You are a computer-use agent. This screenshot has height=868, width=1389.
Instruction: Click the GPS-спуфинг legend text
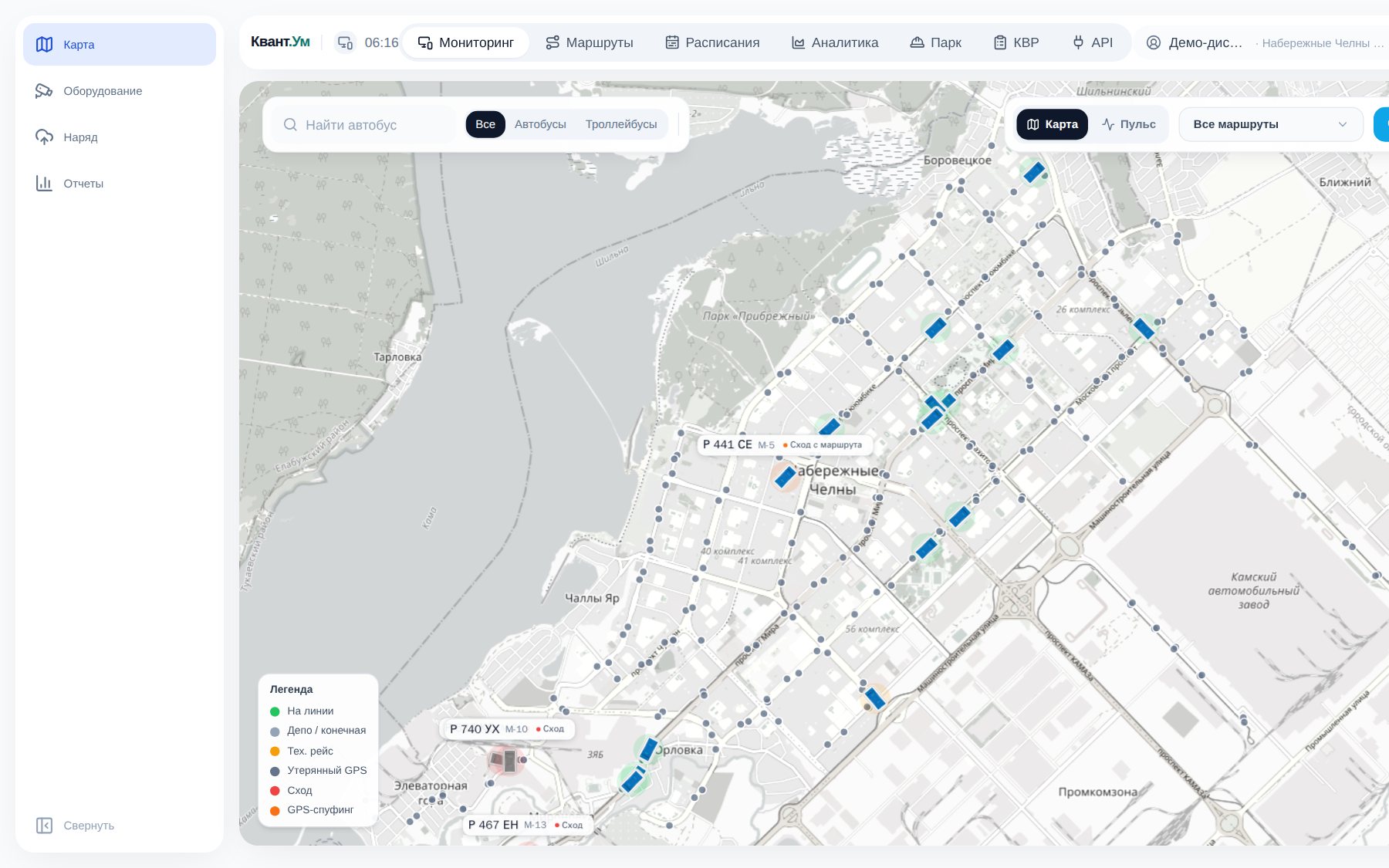click(320, 810)
